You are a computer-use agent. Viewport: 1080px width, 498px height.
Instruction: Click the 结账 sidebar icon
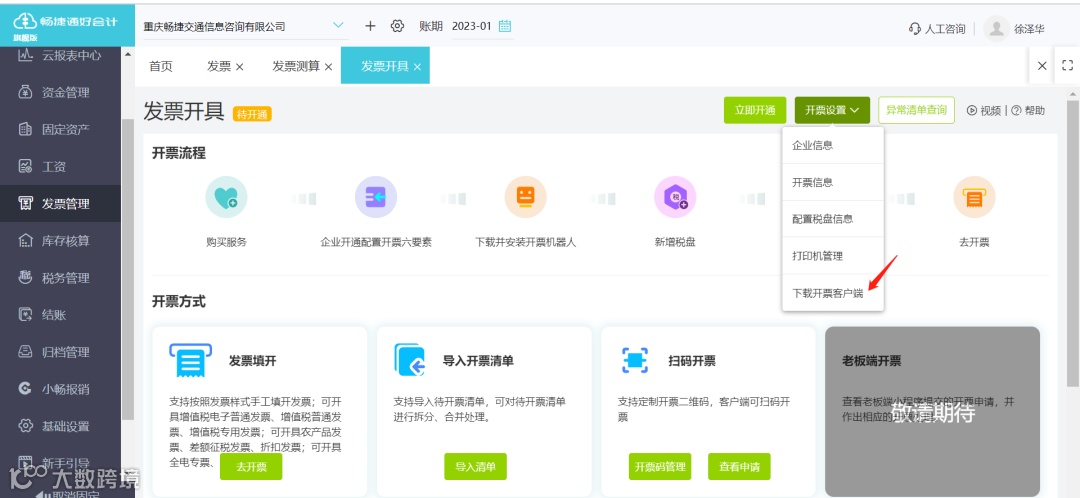[25, 315]
